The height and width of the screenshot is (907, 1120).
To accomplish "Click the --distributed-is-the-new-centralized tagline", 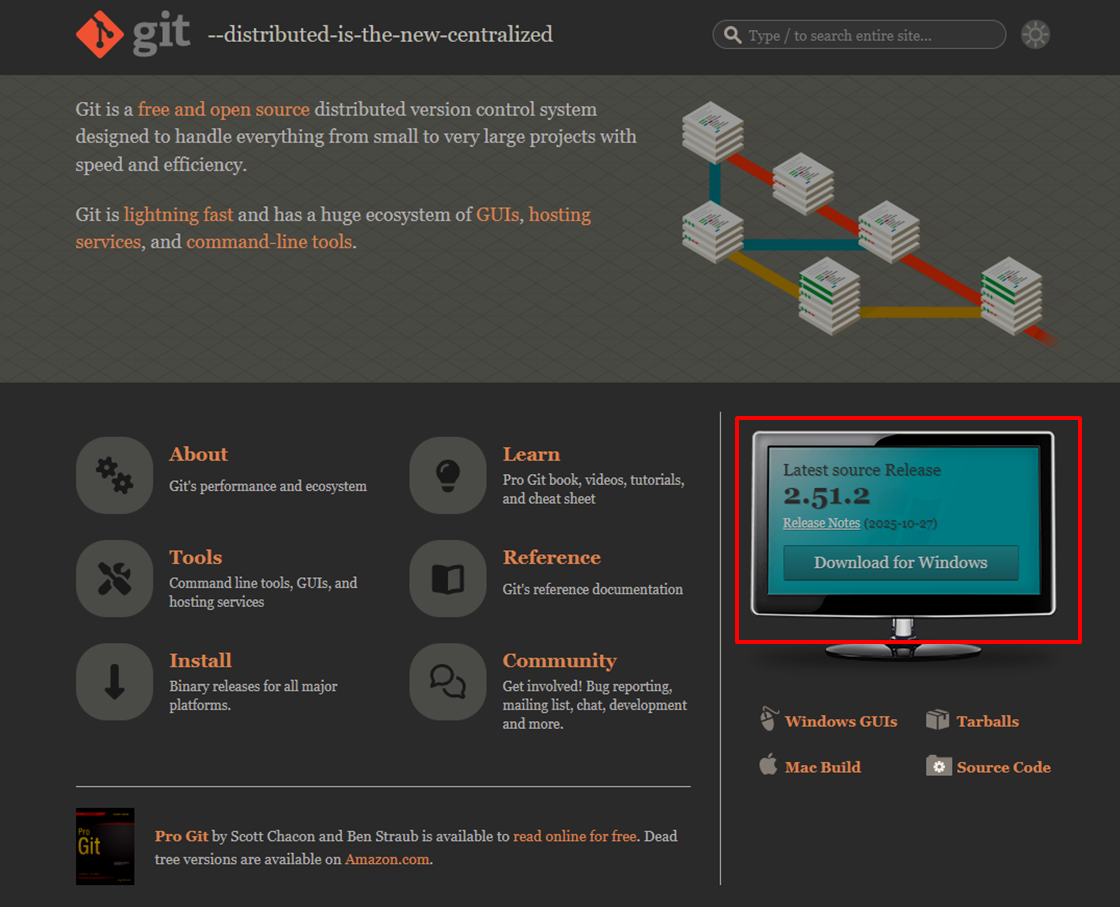I will 380,34.
